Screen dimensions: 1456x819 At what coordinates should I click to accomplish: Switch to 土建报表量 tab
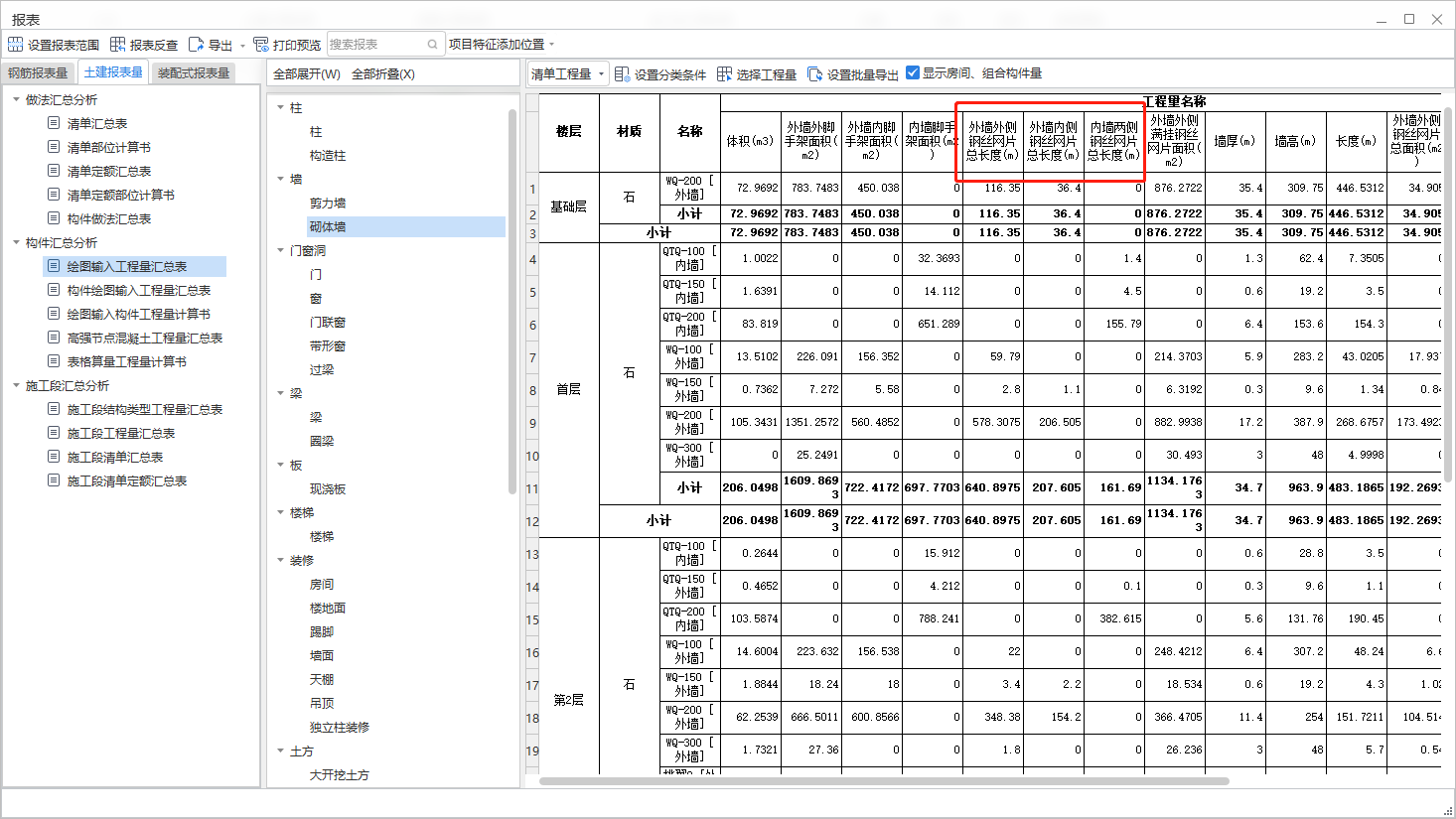coord(113,72)
